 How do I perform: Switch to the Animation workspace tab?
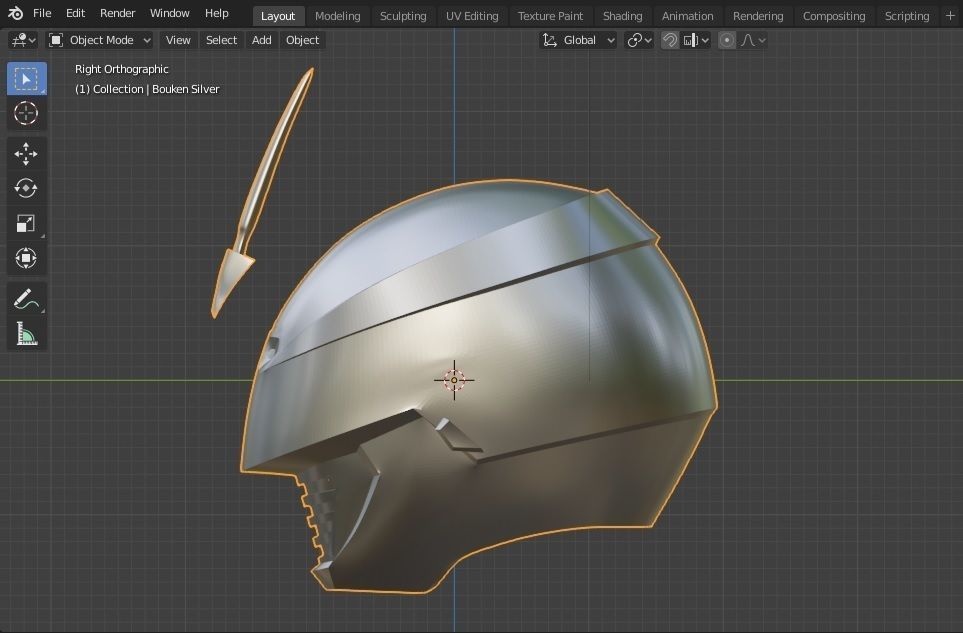pos(687,16)
